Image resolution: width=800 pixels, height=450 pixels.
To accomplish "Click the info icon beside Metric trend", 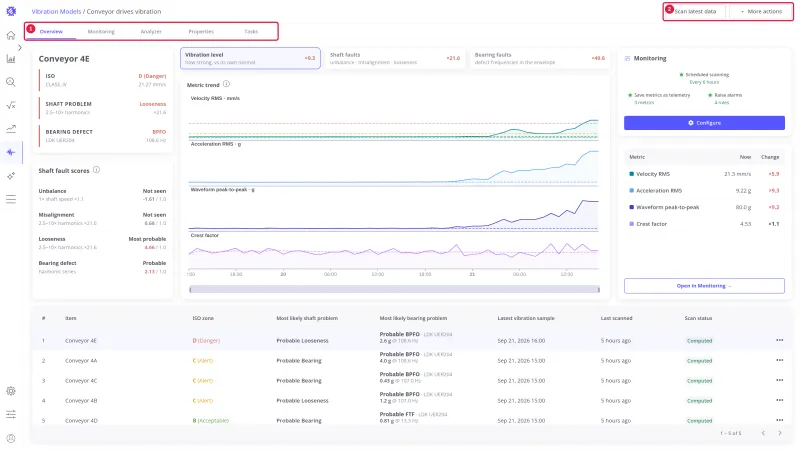I will tap(226, 84).
